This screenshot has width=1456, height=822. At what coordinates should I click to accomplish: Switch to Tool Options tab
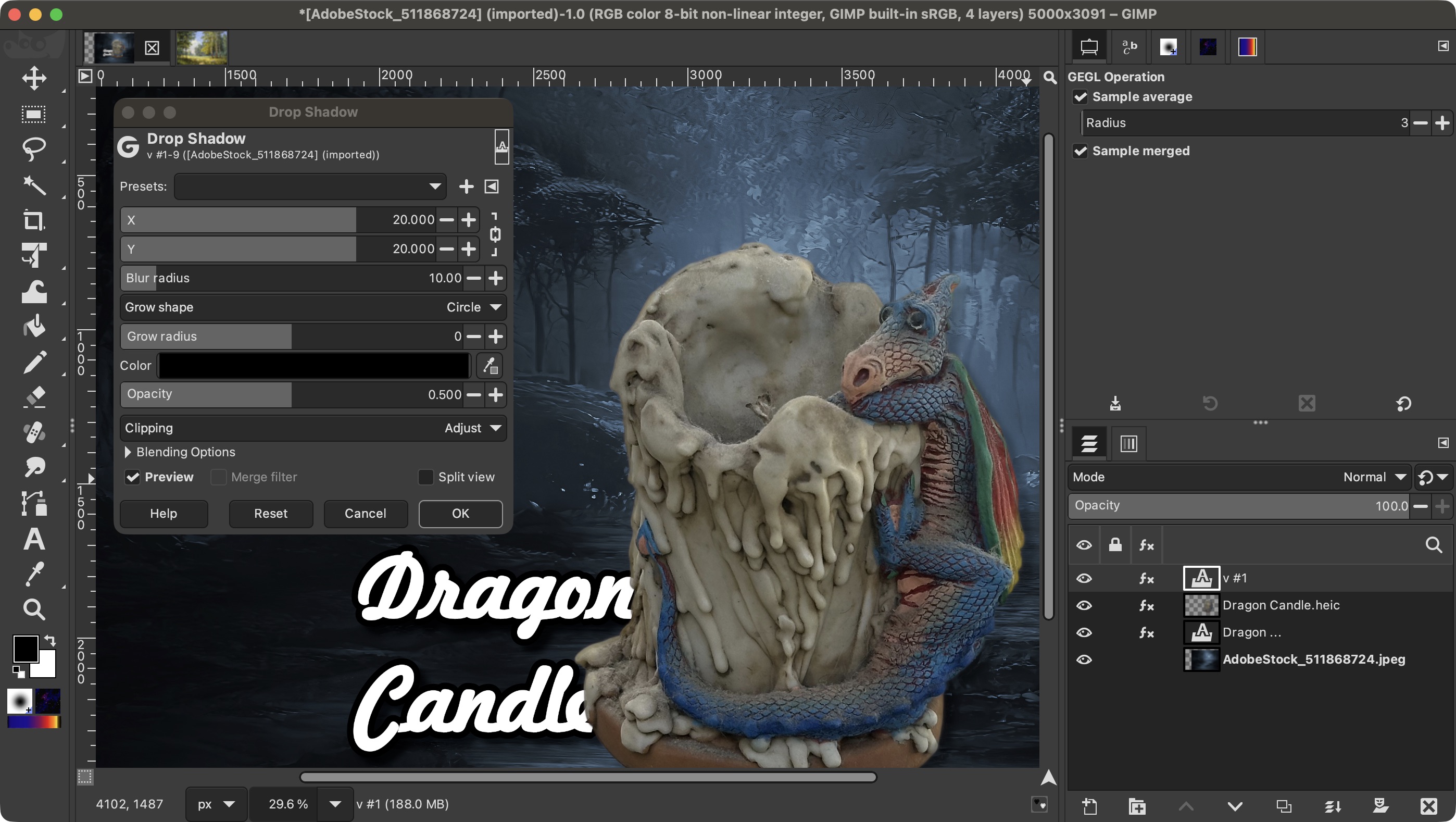(1088, 47)
